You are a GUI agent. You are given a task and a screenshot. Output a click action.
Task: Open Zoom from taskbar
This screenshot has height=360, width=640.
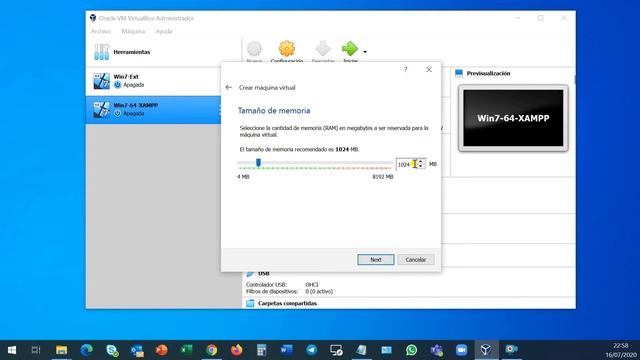click(x=461, y=350)
